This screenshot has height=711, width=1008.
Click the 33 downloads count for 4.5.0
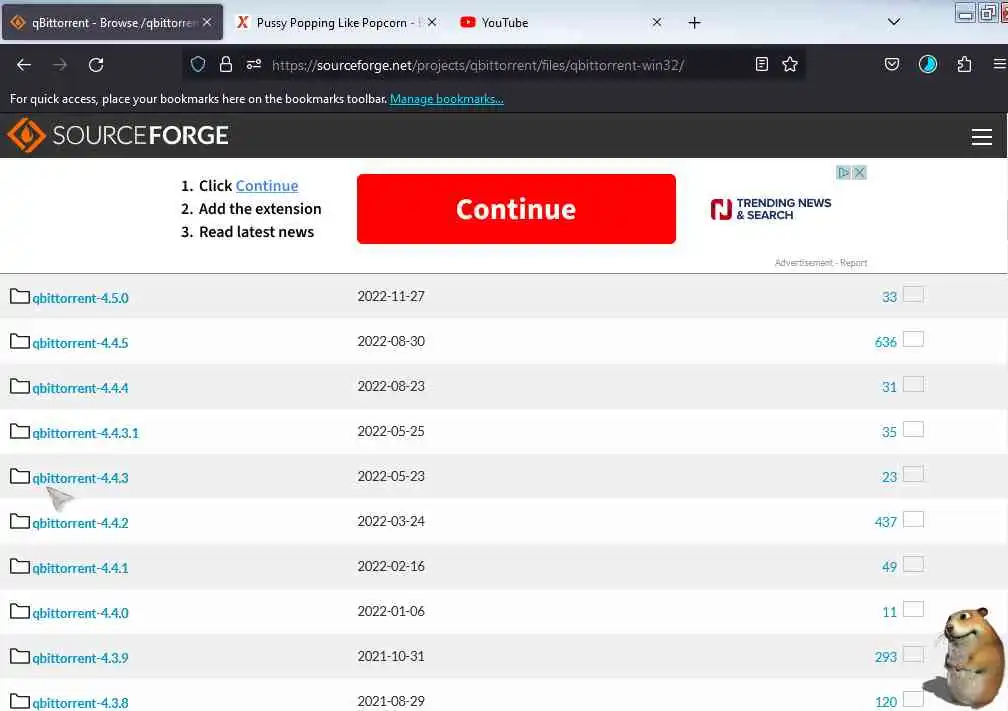(889, 298)
